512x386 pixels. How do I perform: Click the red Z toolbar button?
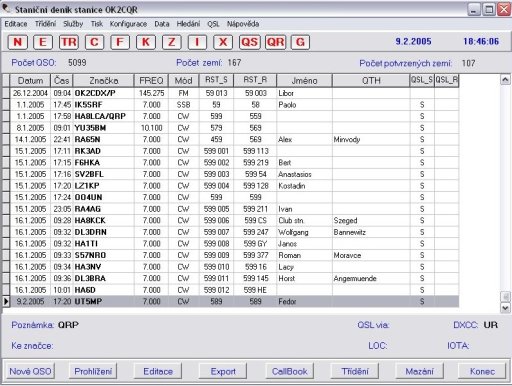(172, 42)
